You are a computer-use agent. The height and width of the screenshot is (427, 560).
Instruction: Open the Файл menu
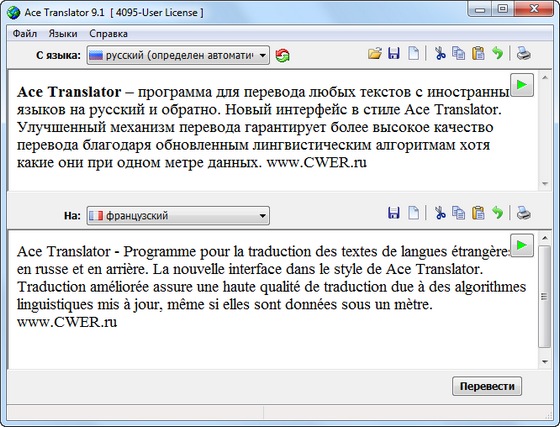(x=25, y=34)
